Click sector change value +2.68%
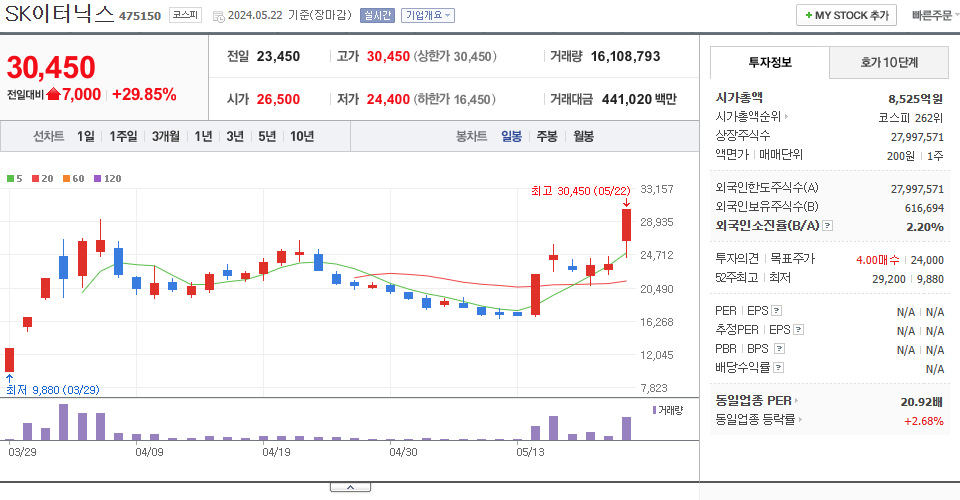Screen dimensions: 960x500 [x=923, y=421]
